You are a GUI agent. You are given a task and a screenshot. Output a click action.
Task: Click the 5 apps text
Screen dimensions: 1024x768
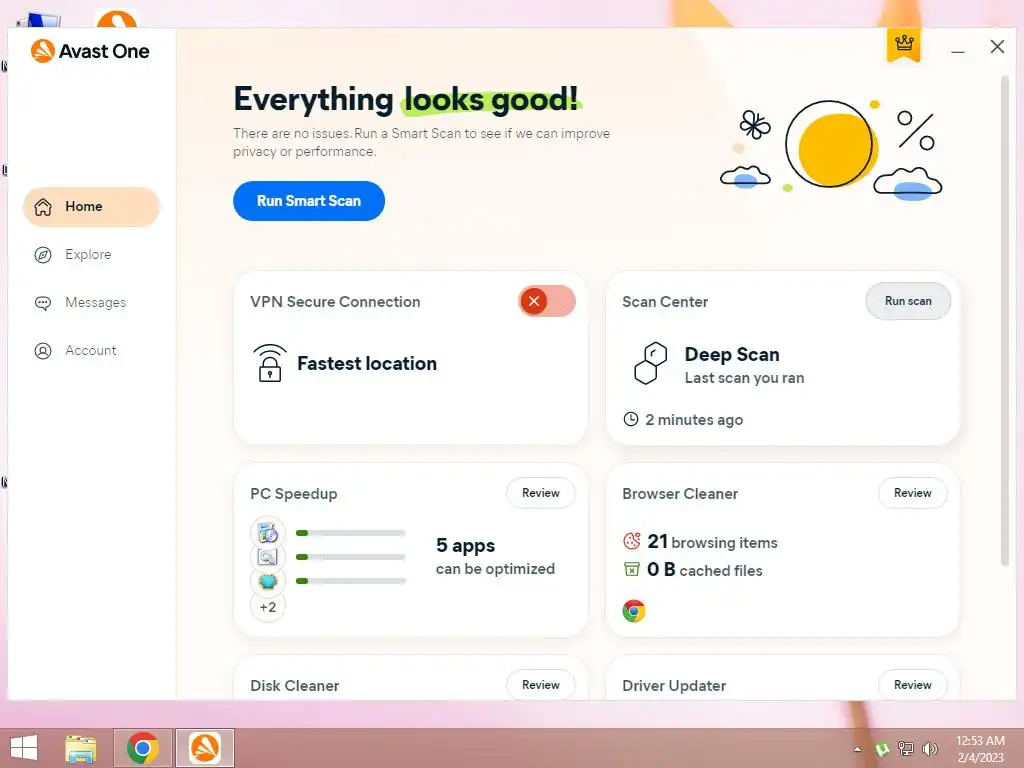[x=466, y=545]
